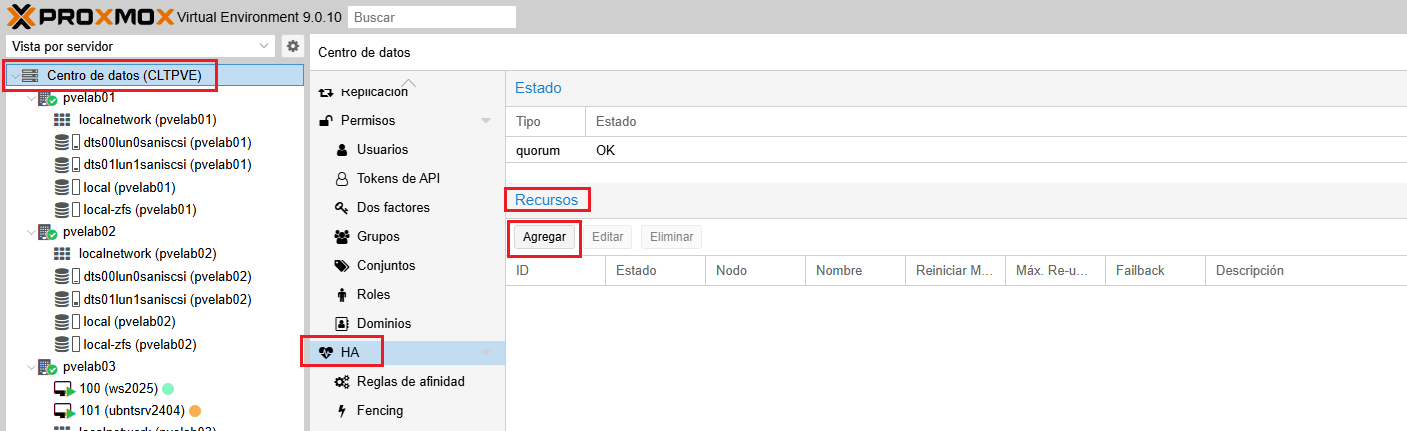
Task: Click the Usuarios person icon
Action: [340, 150]
